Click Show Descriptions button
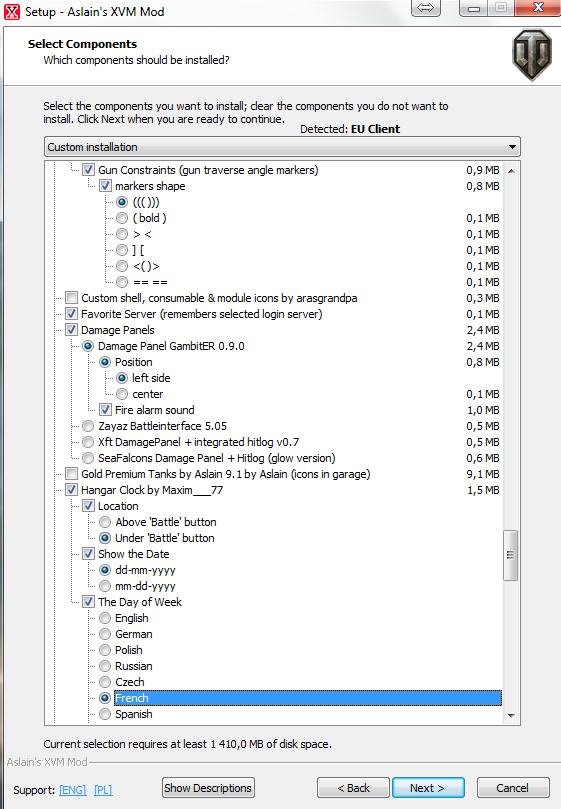This screenshot has height=809, width=561. point(208,788)
